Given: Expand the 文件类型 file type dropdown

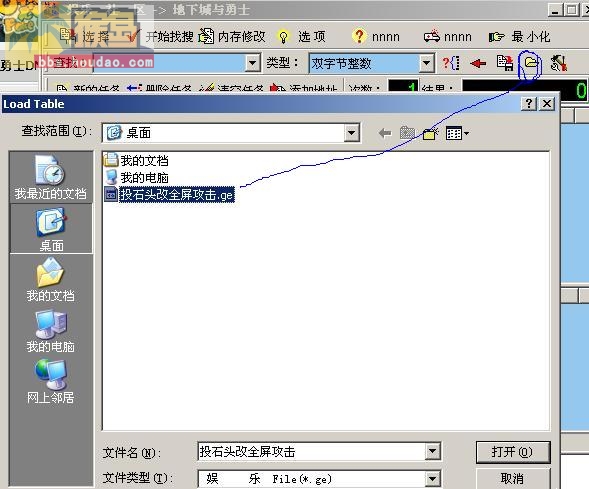Looking at the screenshot, I should tap(432, 478).
